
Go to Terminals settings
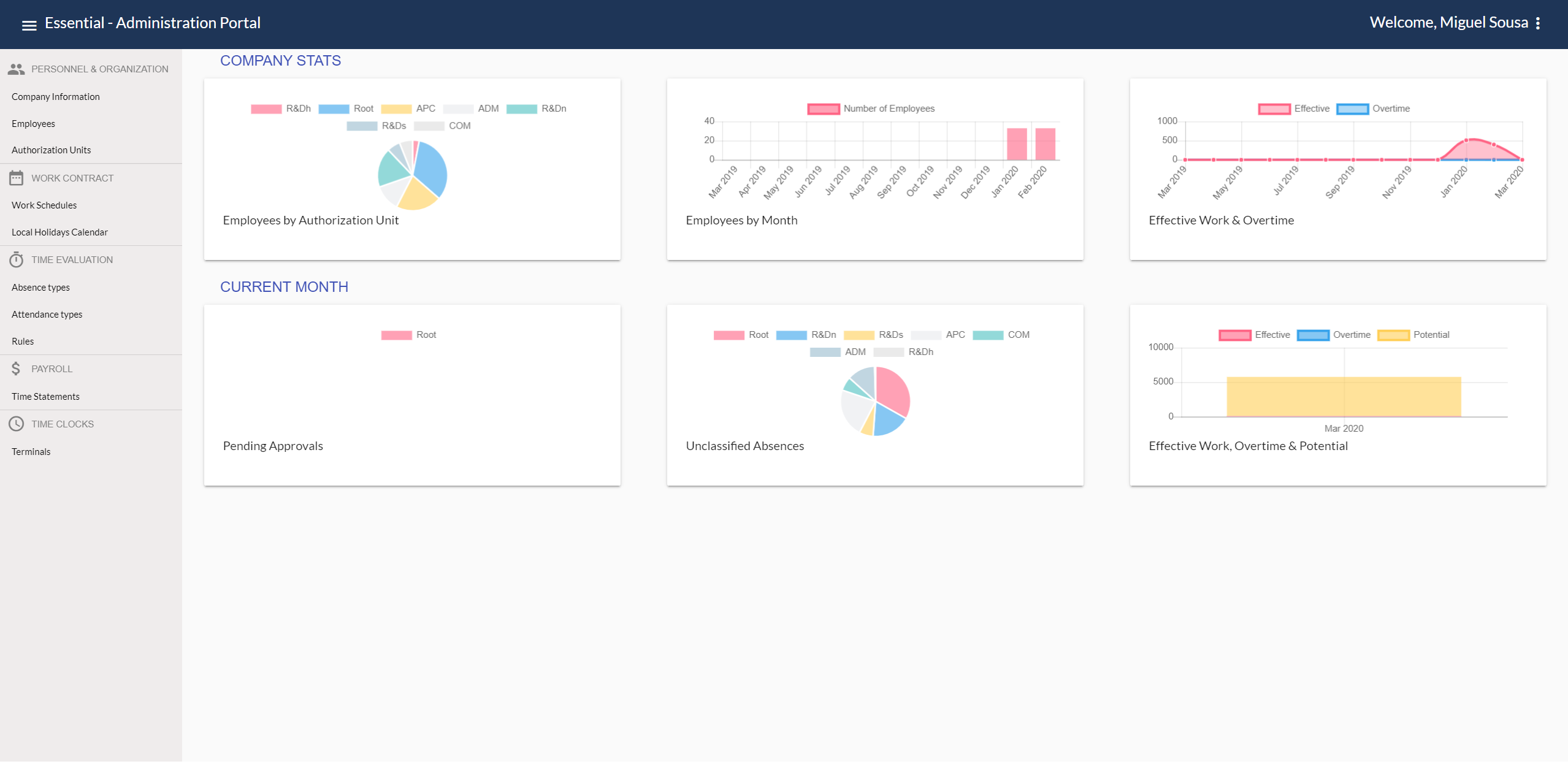(31, 451)
